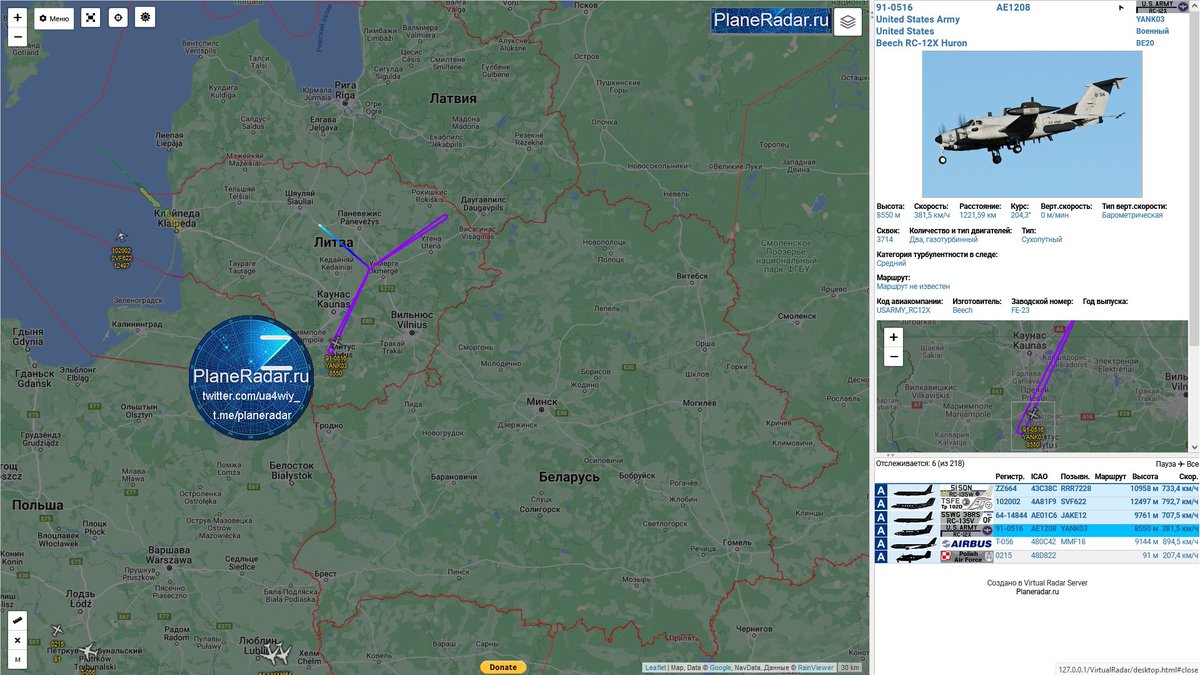Click the USARMY_RC12X airline code

click(903, 310)
